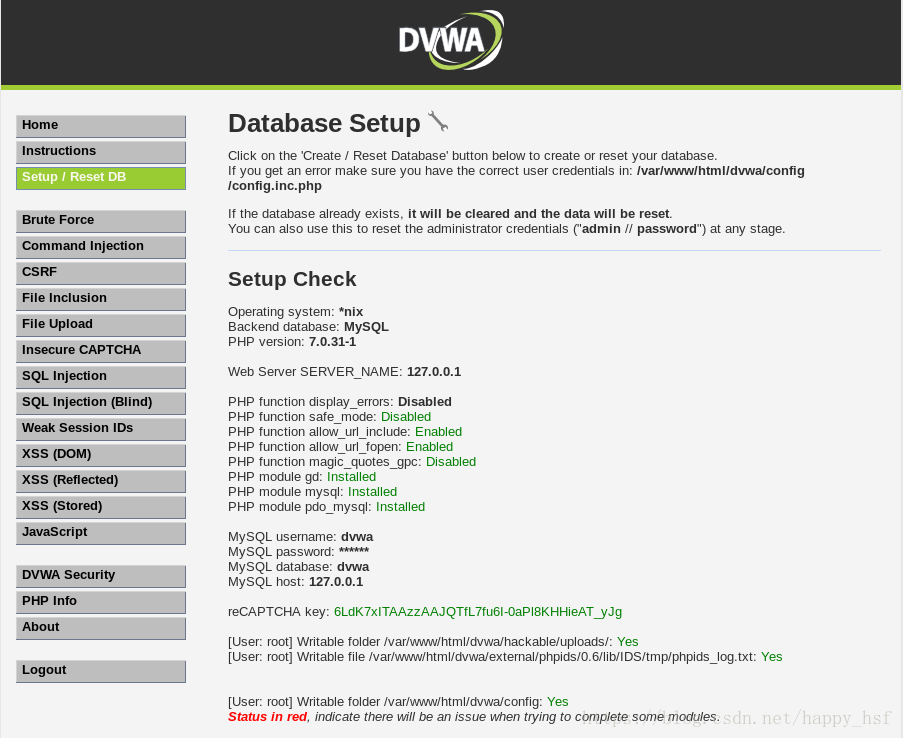The width and height of the screenshot is (903, 738).
Task: Click Backend database MySQL text
Action: (x=308, y=327)
